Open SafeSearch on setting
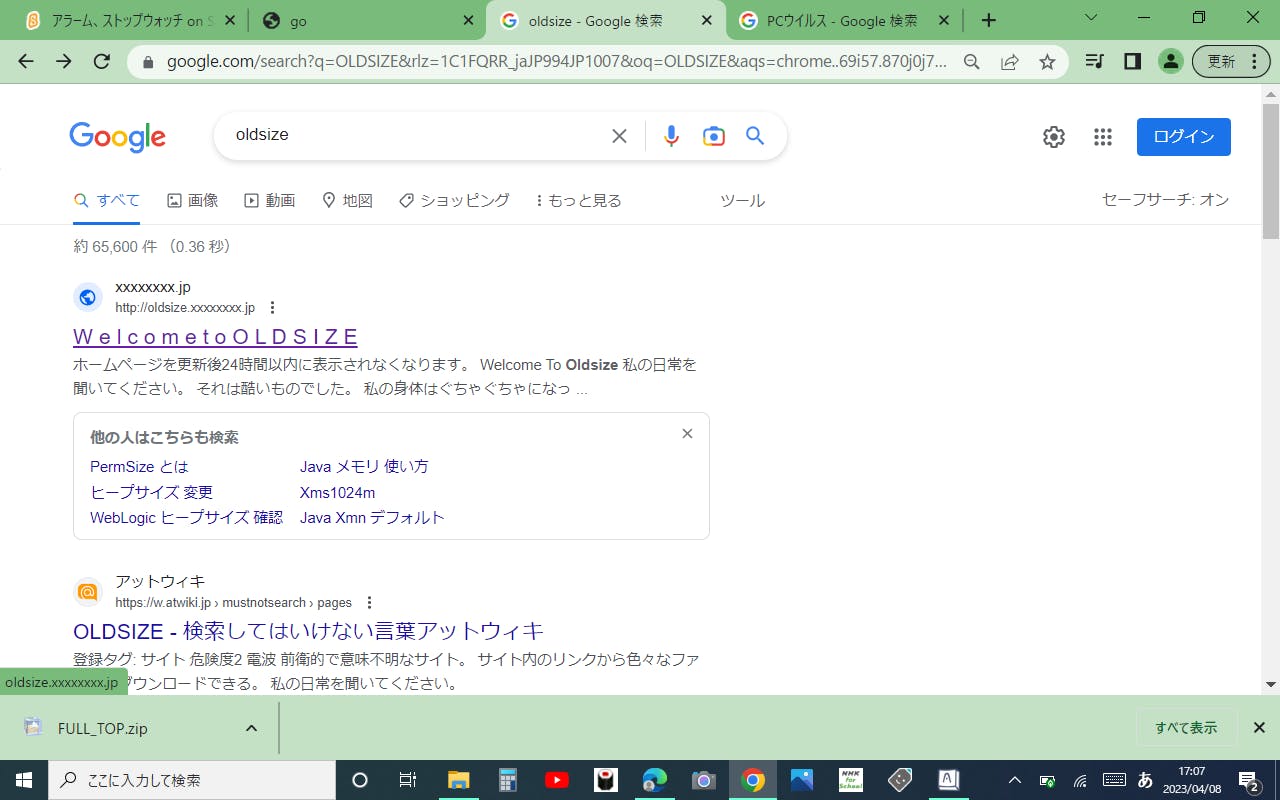This screenshot has width=1280, height=800. (1164, 200)
